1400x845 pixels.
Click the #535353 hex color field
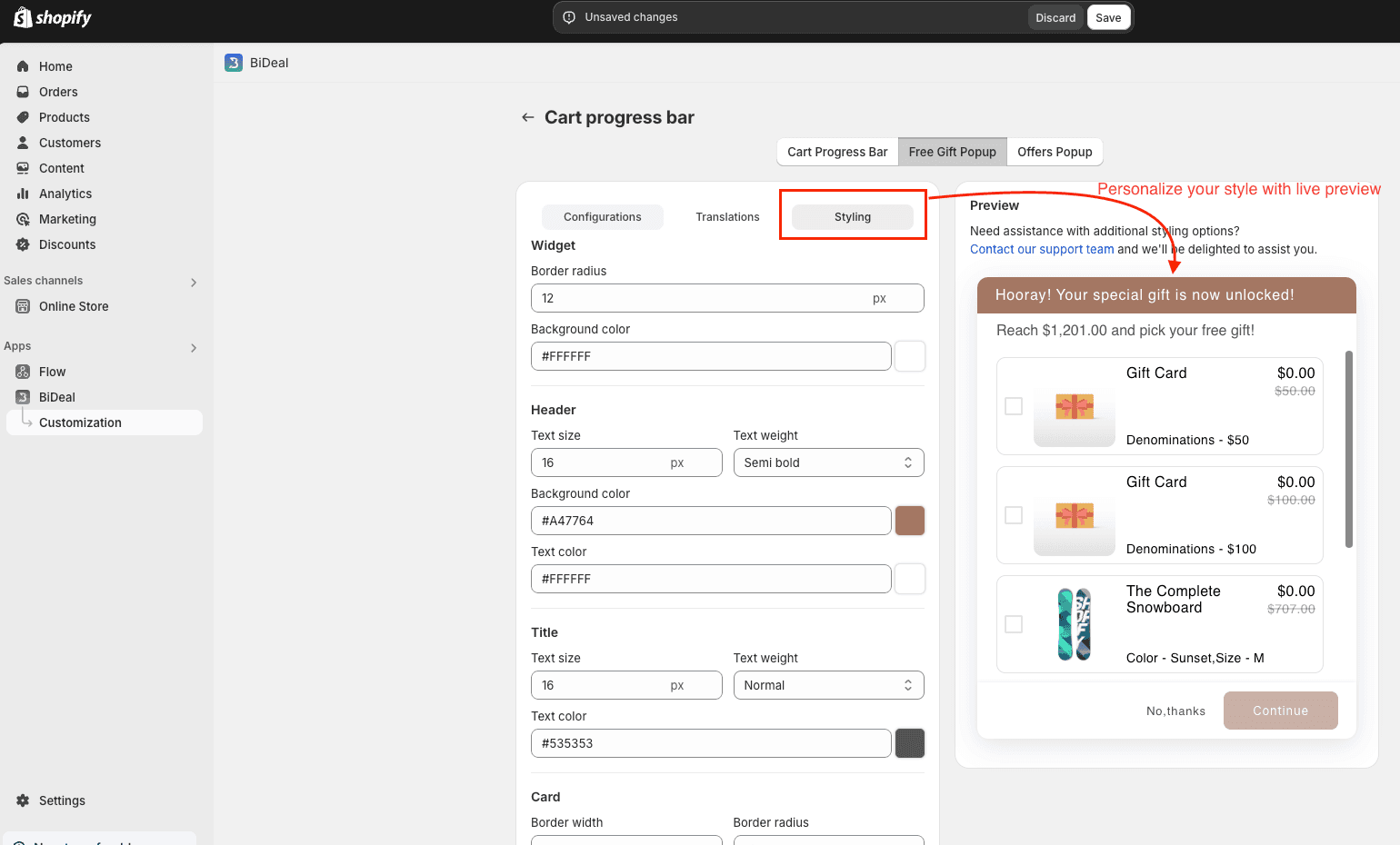coord(711,743)
